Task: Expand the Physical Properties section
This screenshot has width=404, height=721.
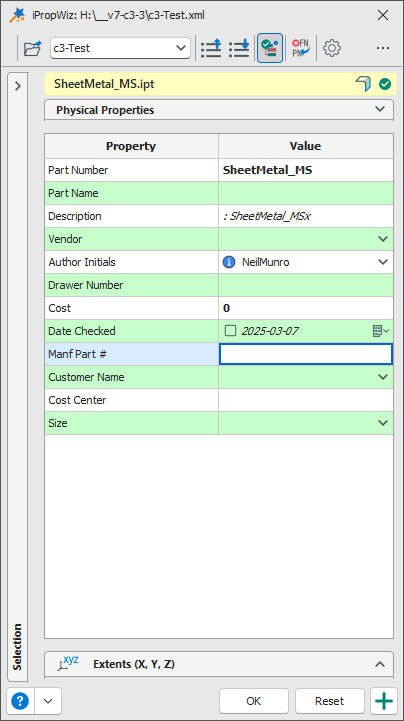Action: pos(219,110)
